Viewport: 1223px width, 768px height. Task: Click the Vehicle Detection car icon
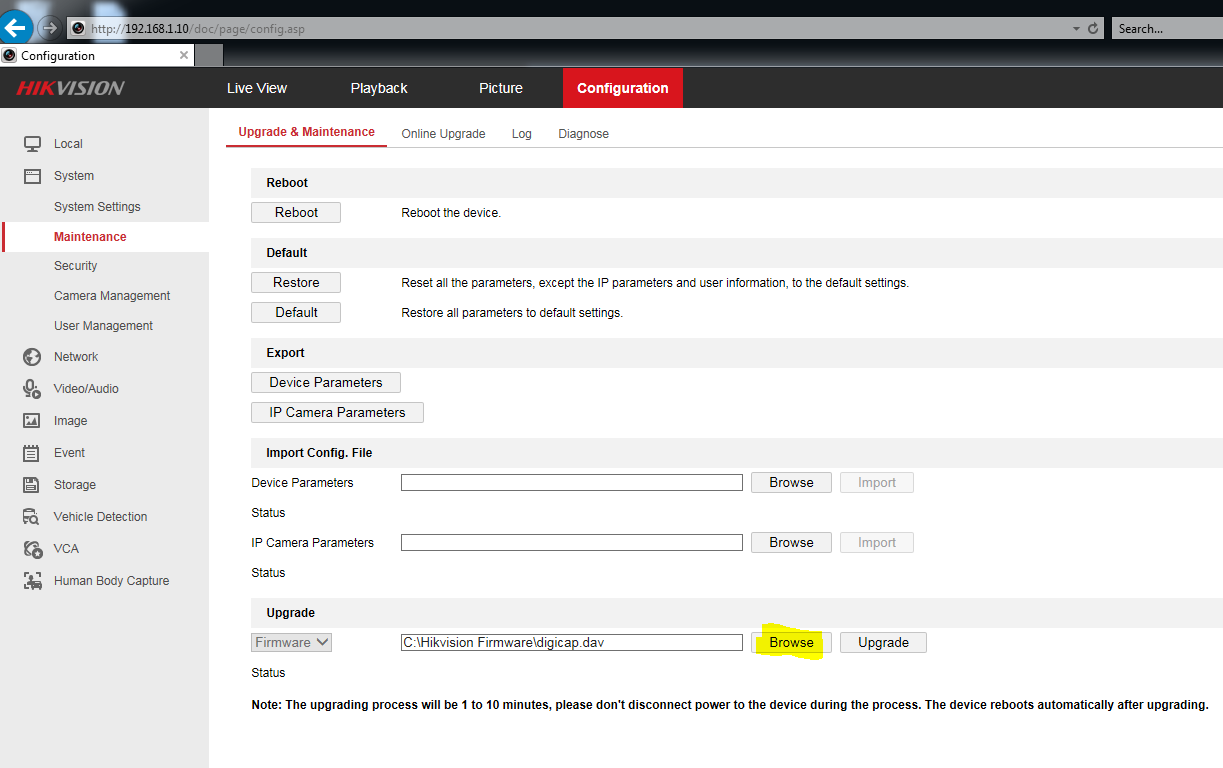click(32, 517)
